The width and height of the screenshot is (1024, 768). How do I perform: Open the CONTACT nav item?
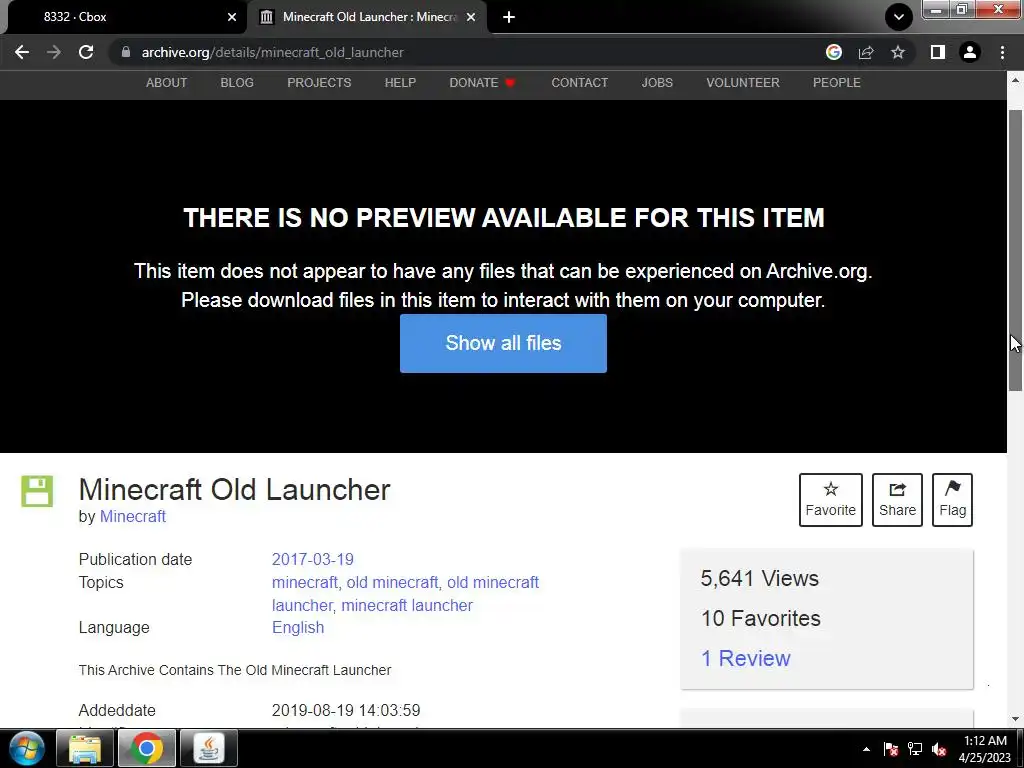(x=579, y=83)
